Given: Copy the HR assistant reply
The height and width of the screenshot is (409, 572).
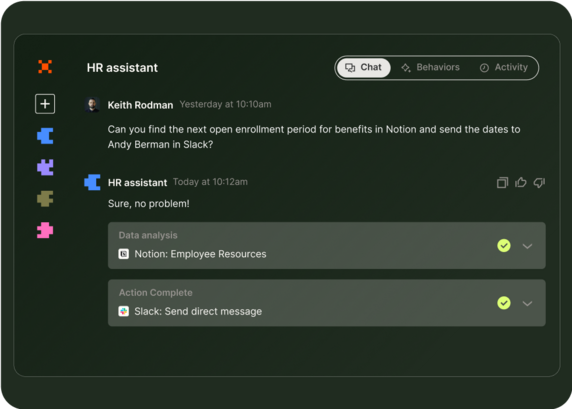Looking at the screenshot, I should (x=502, y=182).
